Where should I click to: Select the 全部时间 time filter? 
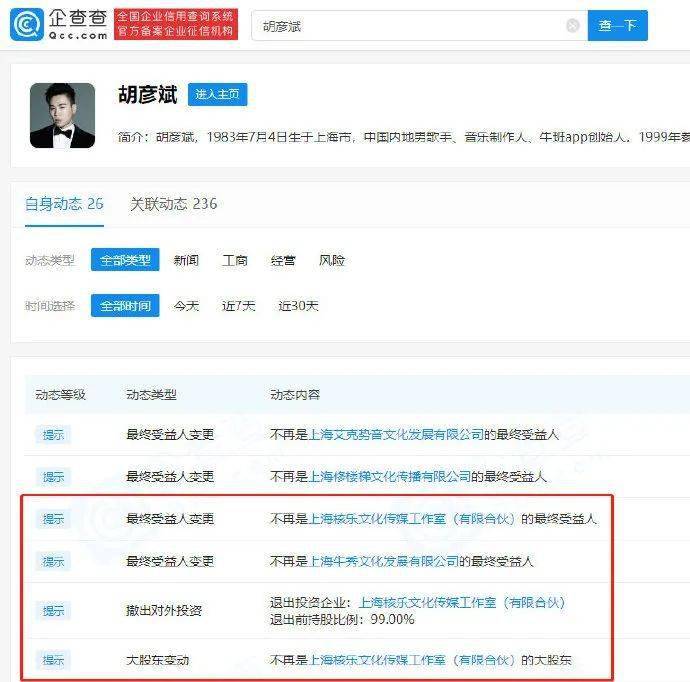(x=125, y=305)
